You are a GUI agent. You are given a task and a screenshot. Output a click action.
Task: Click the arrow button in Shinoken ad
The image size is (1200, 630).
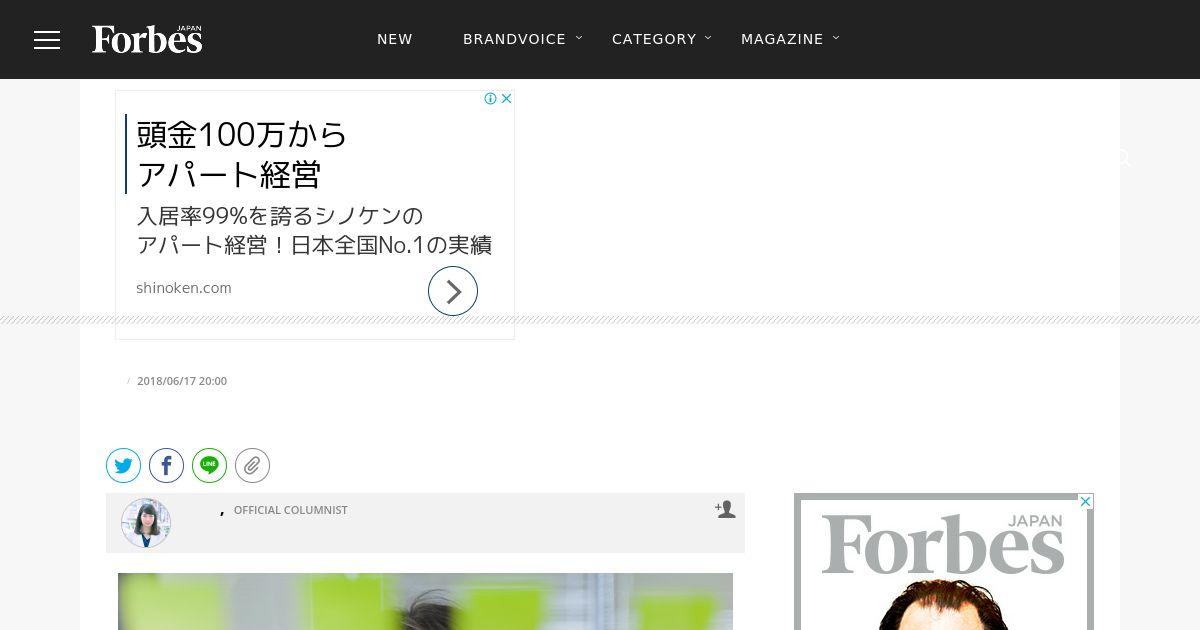click(x=453, y=291)
